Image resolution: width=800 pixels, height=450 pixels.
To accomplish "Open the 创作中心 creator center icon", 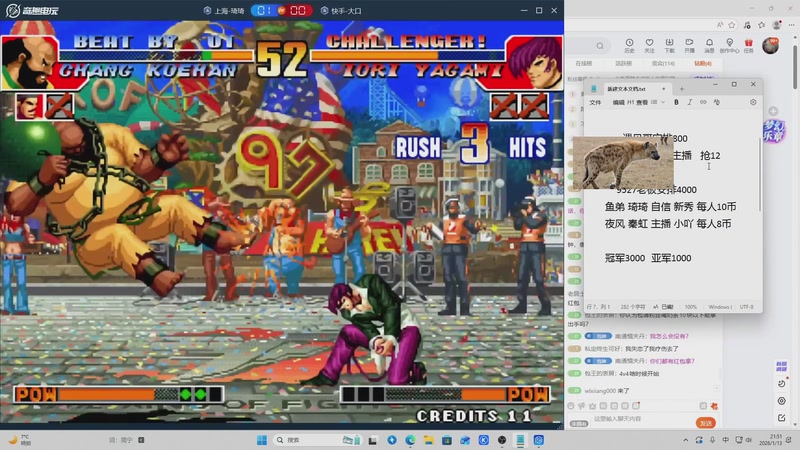I will click(730, 45).
